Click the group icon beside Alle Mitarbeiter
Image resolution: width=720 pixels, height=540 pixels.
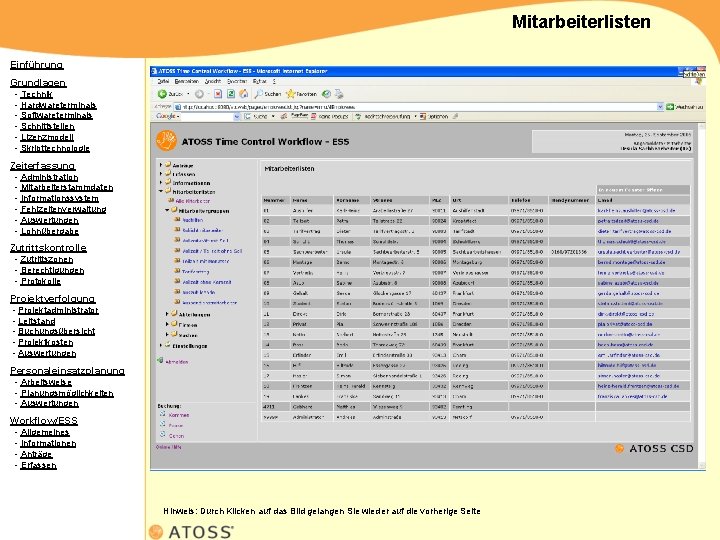point(171,201)
